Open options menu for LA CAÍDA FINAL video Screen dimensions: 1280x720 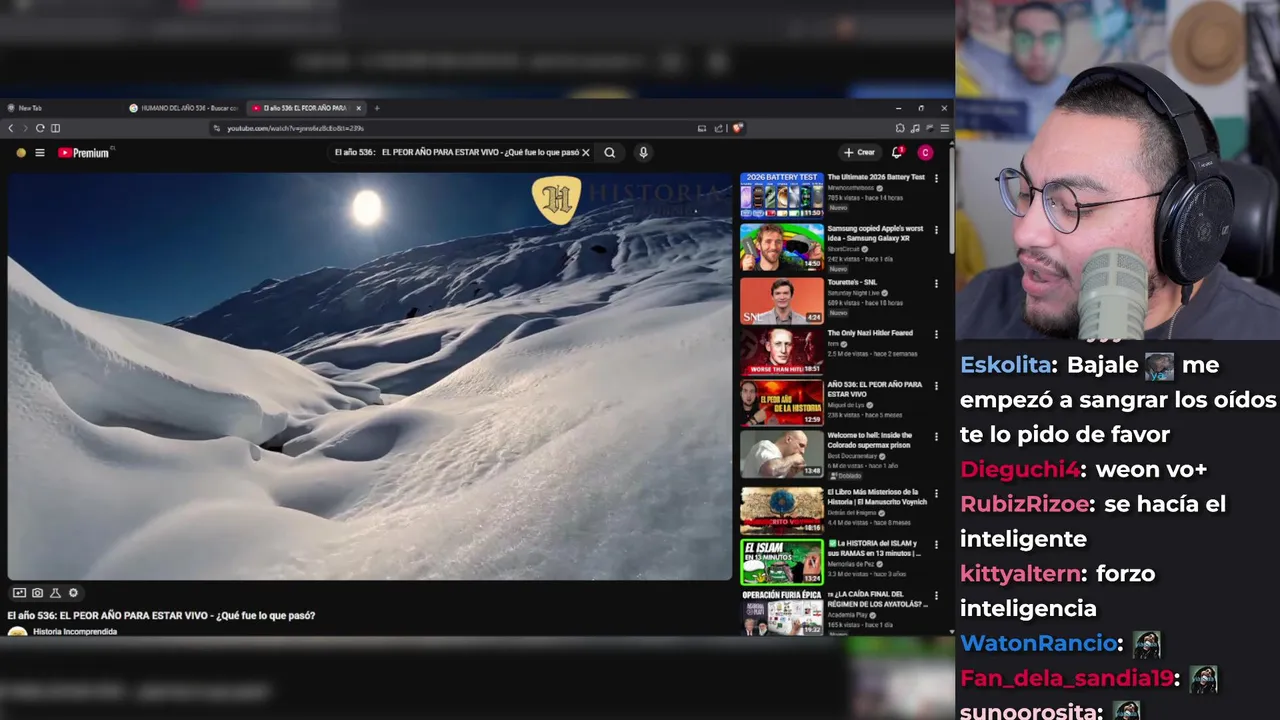[936, 596]
